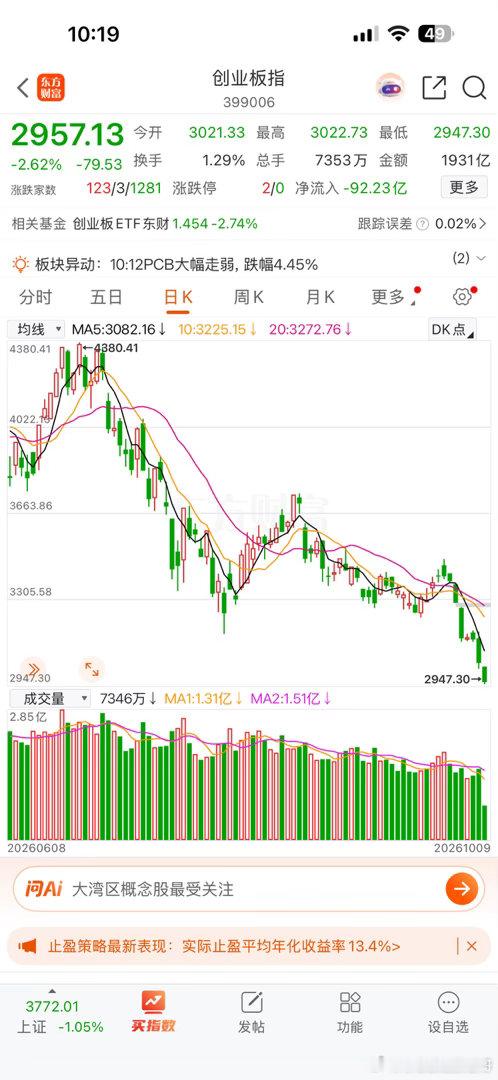Tap MA2:1.51亿 volume value
The width and height of the screenshot is (498, 1080).
[x=291, y=698]
